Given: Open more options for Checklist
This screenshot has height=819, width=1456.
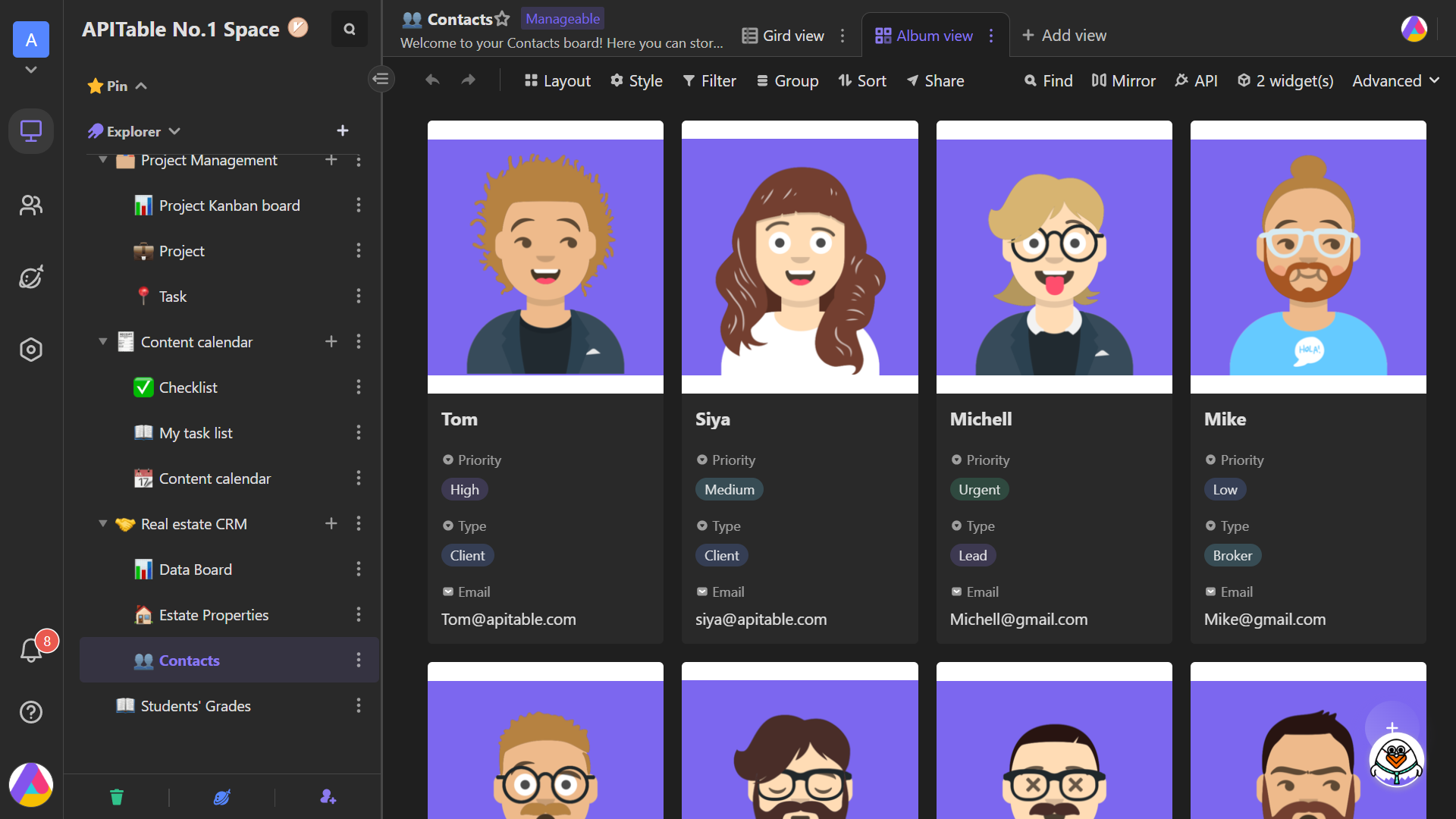Looking at the screenshot, I should pyautogui.click(x=359, y=388).
